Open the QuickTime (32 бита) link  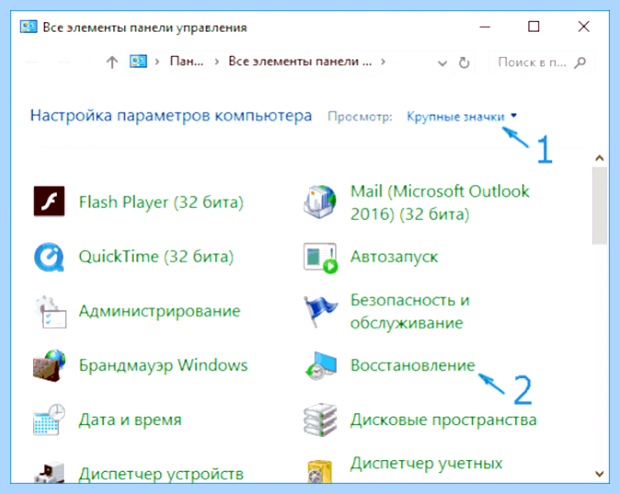click(156, 257)
